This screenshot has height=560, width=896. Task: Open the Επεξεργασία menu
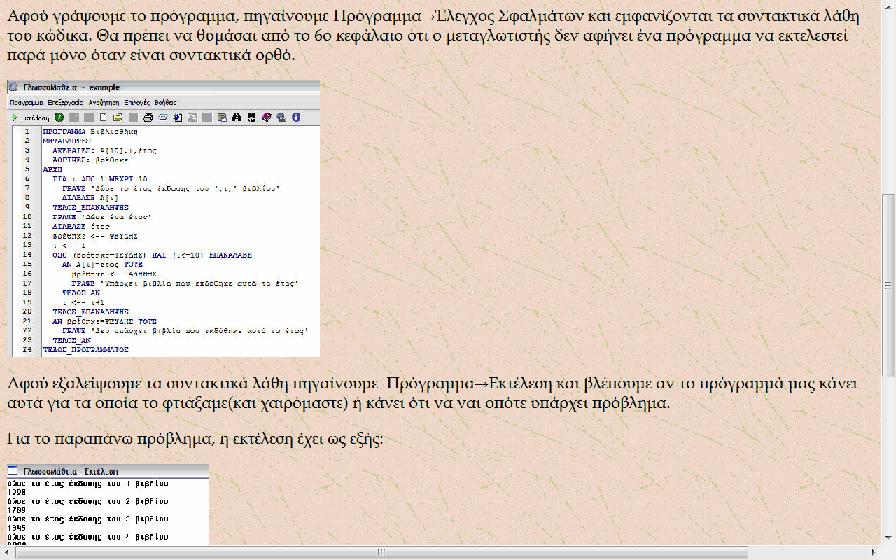point(65,102)
